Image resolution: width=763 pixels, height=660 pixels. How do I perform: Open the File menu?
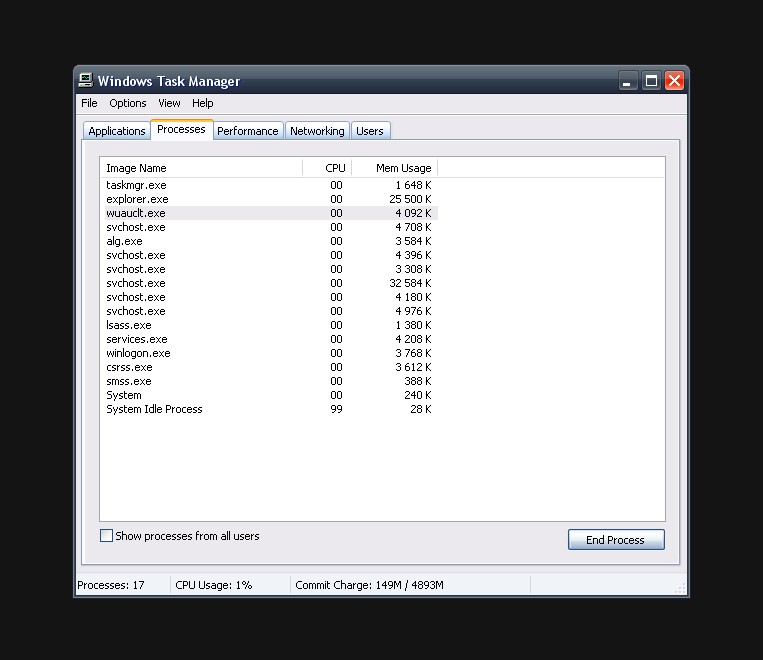[89, 103]
